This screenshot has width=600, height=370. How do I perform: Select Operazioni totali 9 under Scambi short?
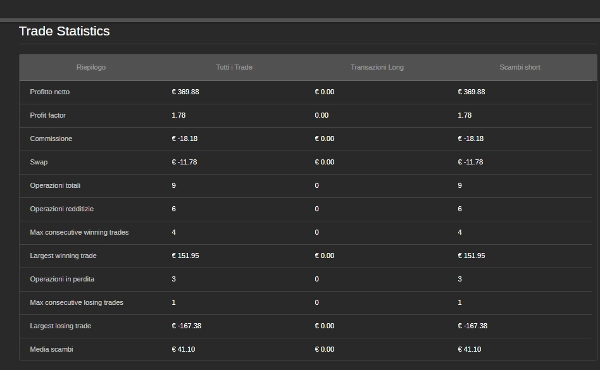460,186
